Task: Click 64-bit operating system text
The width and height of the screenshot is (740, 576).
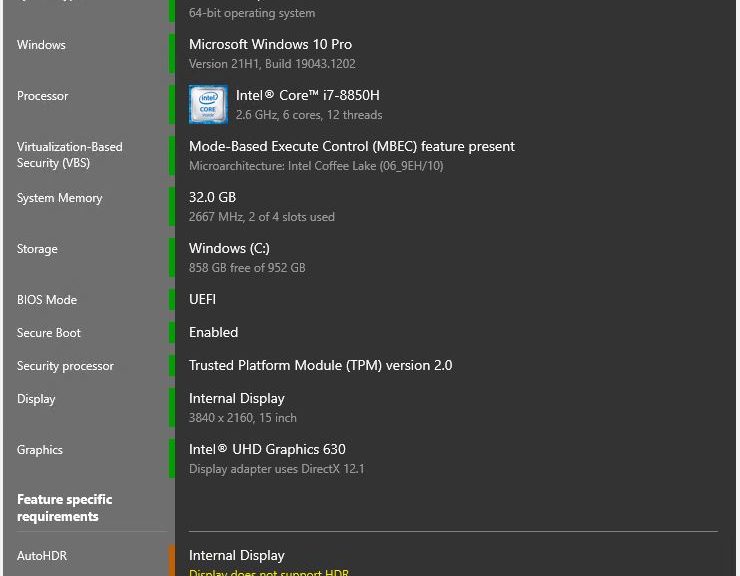Action: [x=252, y=13]
